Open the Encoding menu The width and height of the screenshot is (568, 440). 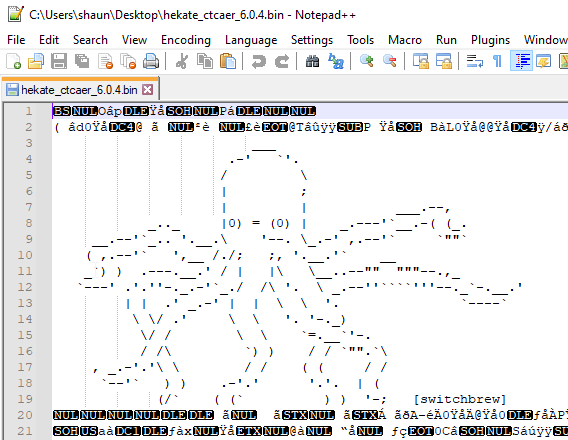(186, 40)
